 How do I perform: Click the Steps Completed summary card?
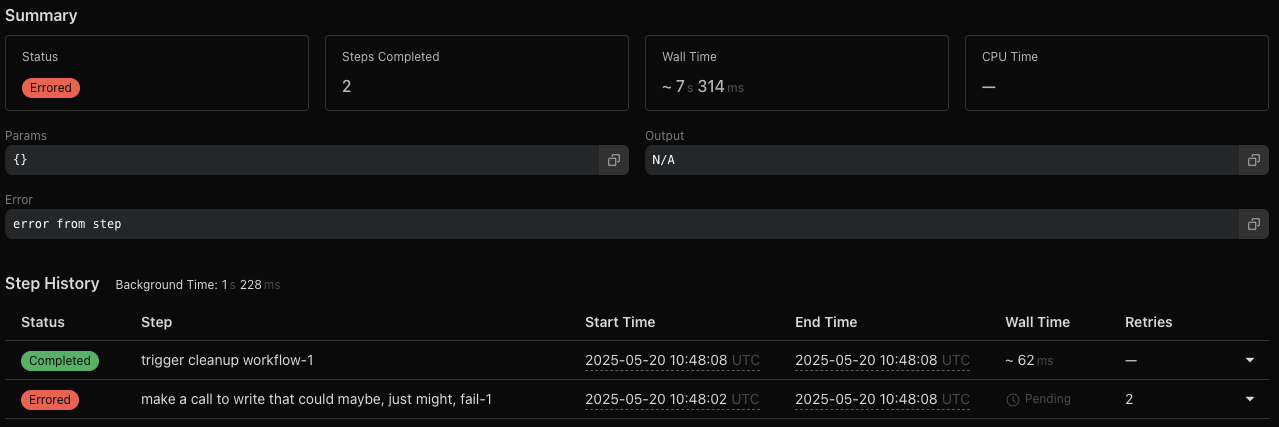476,73
